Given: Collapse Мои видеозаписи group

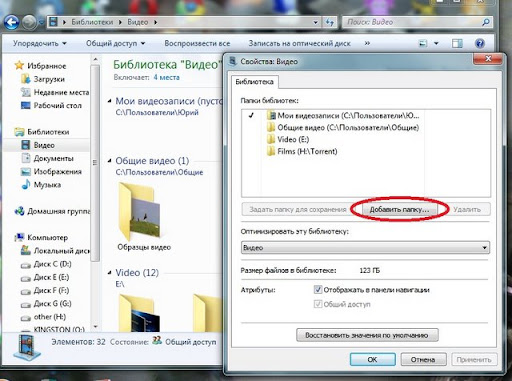Looking at the screenshot, I should tap(109, 101).
